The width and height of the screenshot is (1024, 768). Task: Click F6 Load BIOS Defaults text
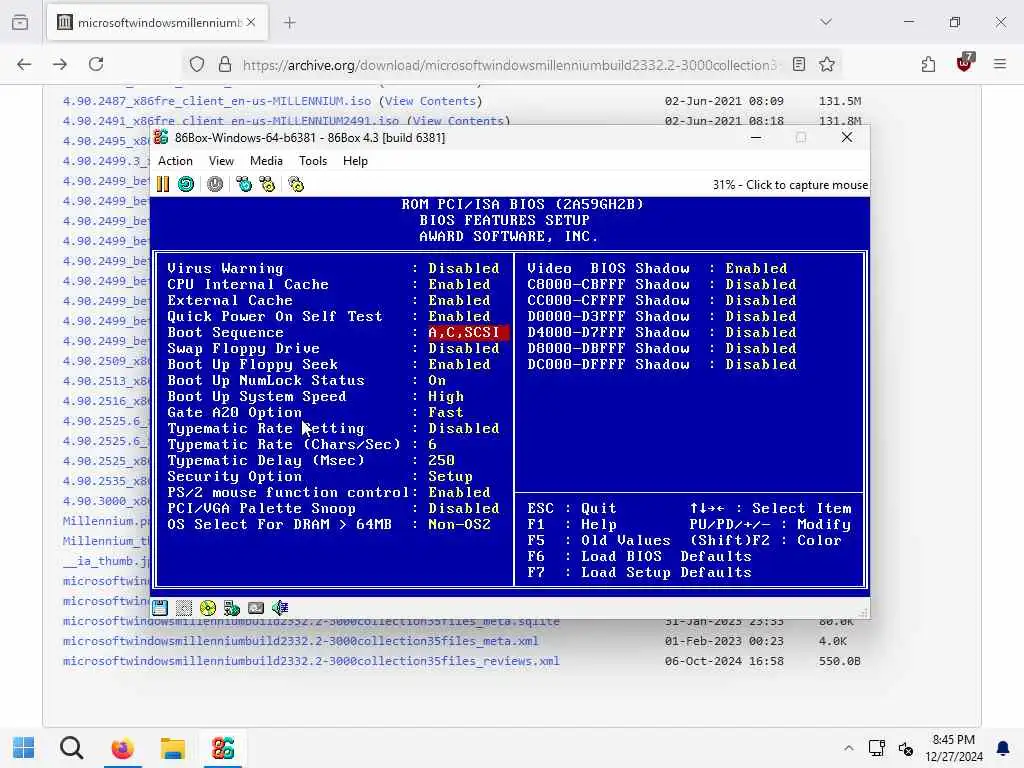pyautogui.click(x=639, y=556)
